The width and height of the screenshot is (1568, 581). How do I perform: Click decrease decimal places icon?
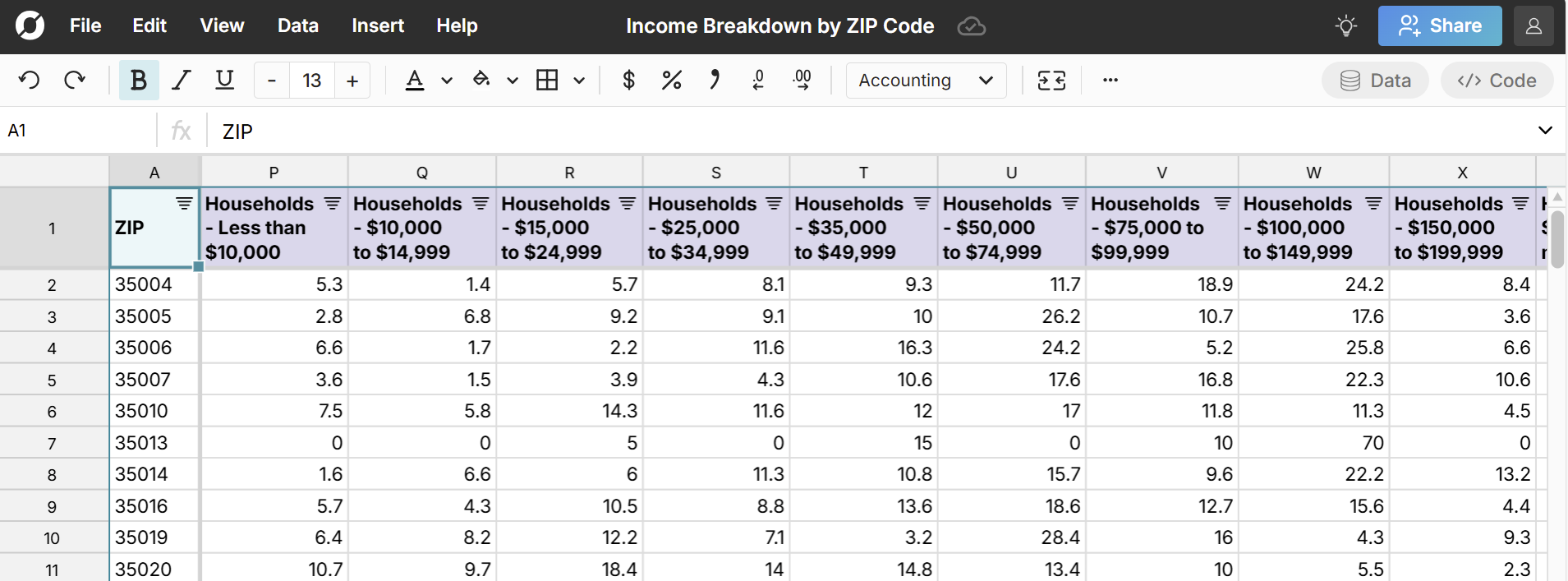(x=758, y=81)
